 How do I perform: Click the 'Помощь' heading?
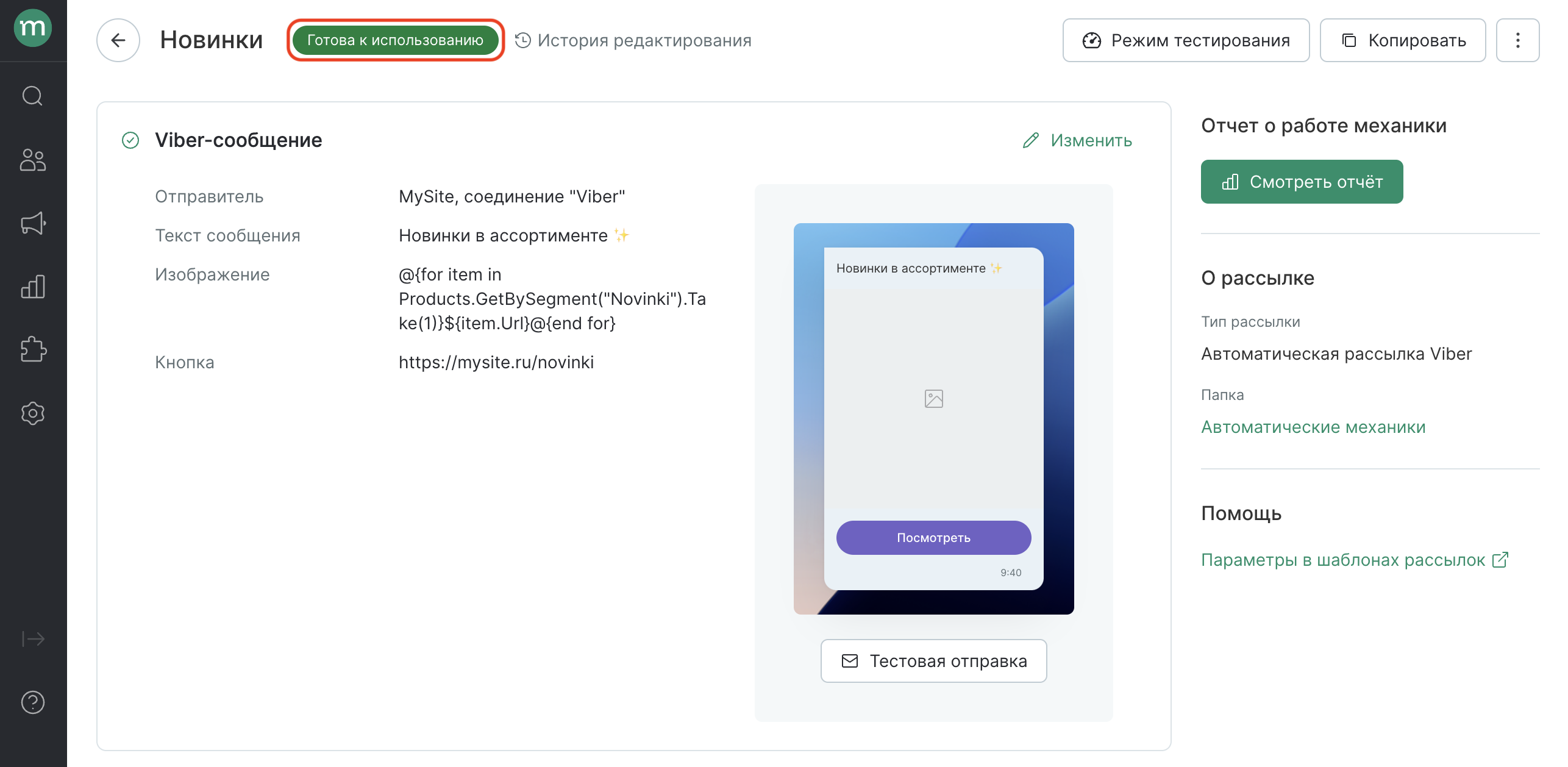point(1241,513)
